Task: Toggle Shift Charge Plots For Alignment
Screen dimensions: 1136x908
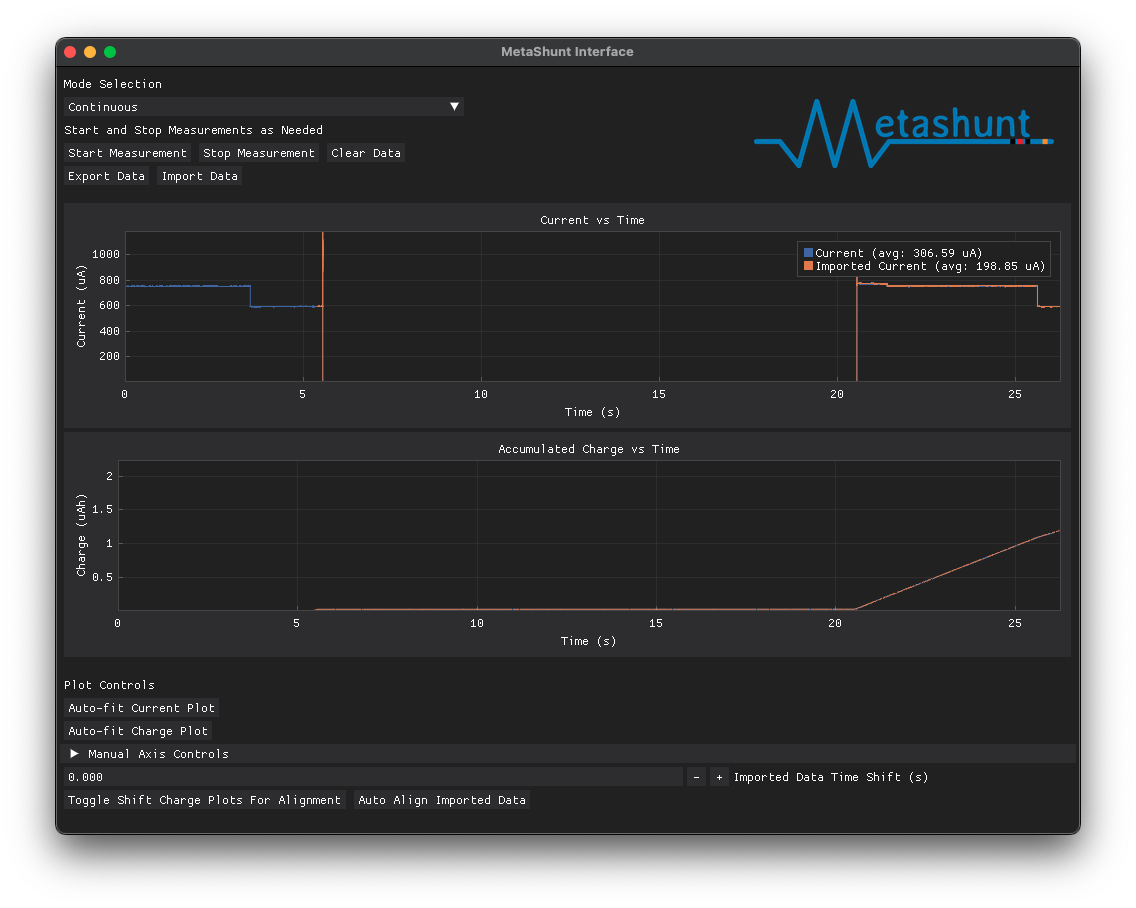Action: 203,800
